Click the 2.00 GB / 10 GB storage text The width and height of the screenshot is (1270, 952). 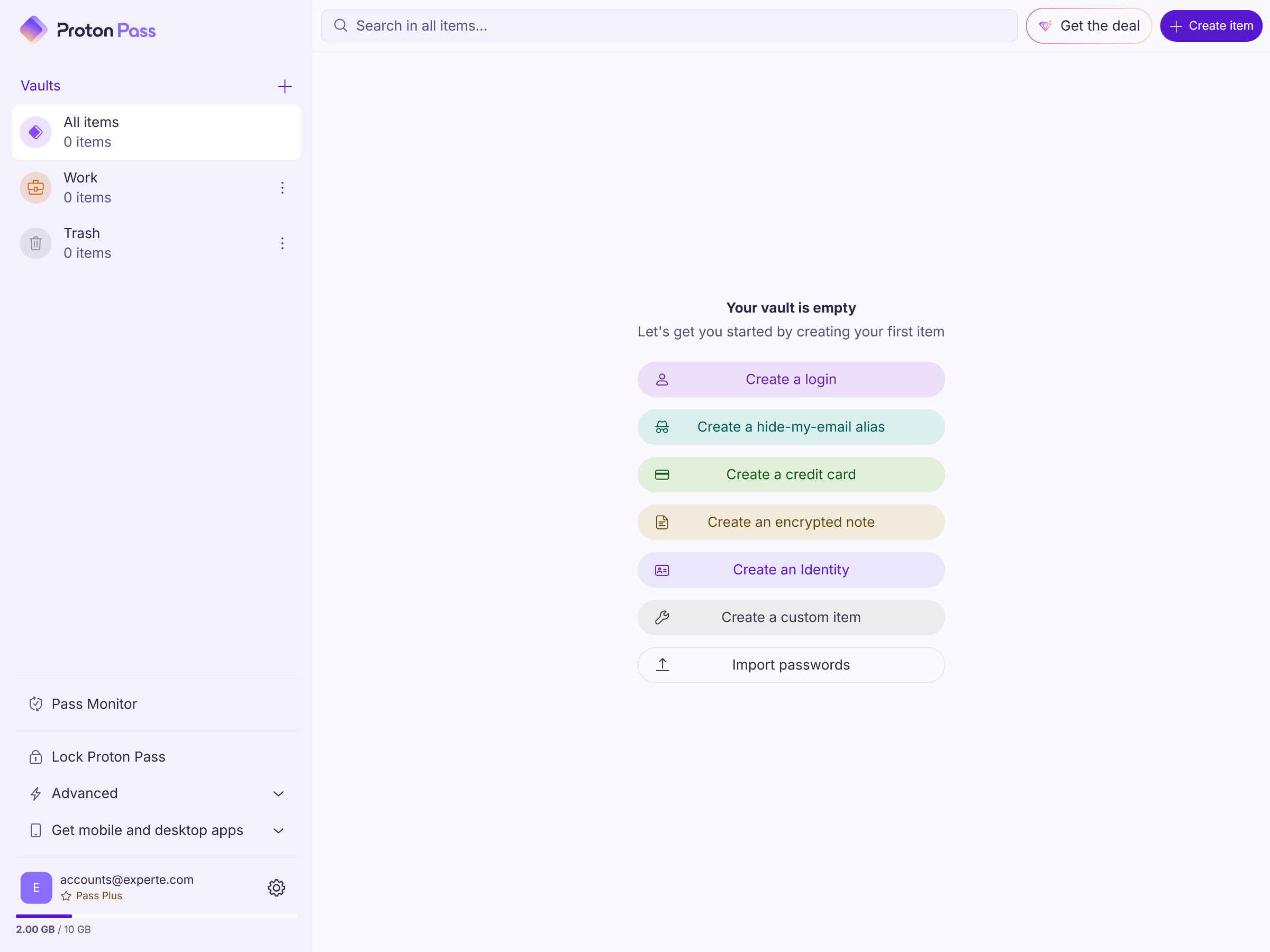pyautogui.click(x=53, y=930)
